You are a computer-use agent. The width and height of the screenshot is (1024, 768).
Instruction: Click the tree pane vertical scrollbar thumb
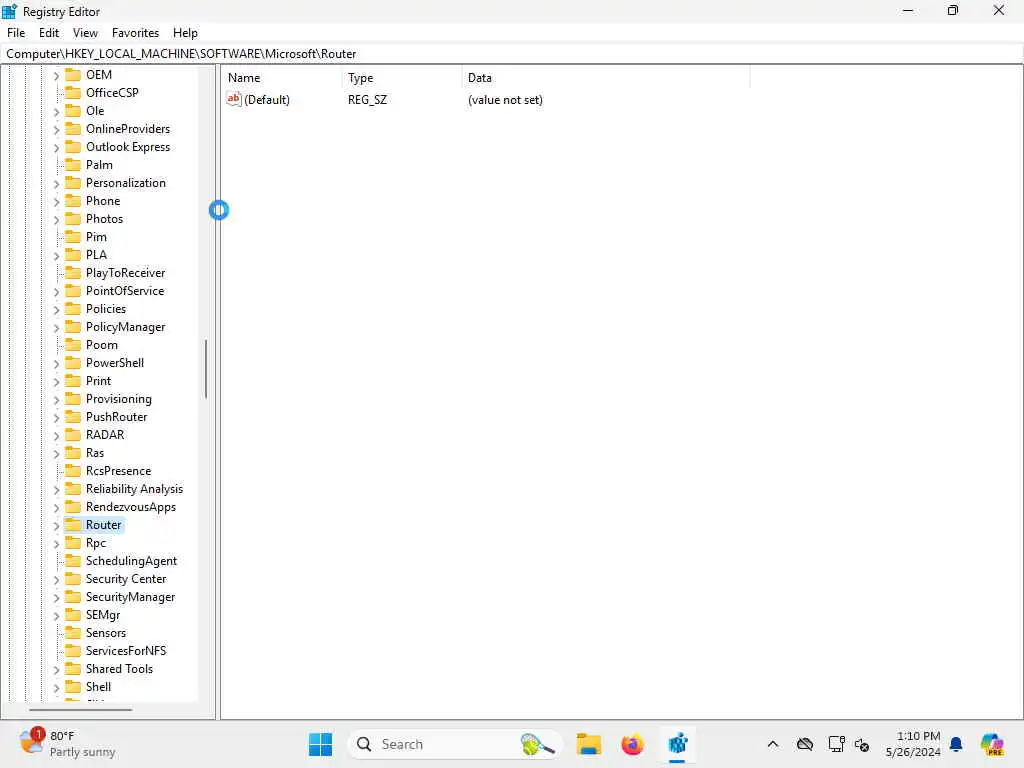(x=206, y=369)
